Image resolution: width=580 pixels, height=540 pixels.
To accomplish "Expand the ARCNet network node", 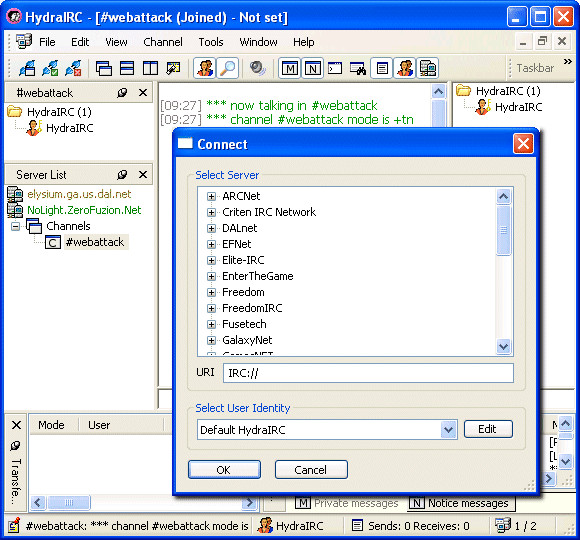I will pyautogui.click(x=211, y=196).
